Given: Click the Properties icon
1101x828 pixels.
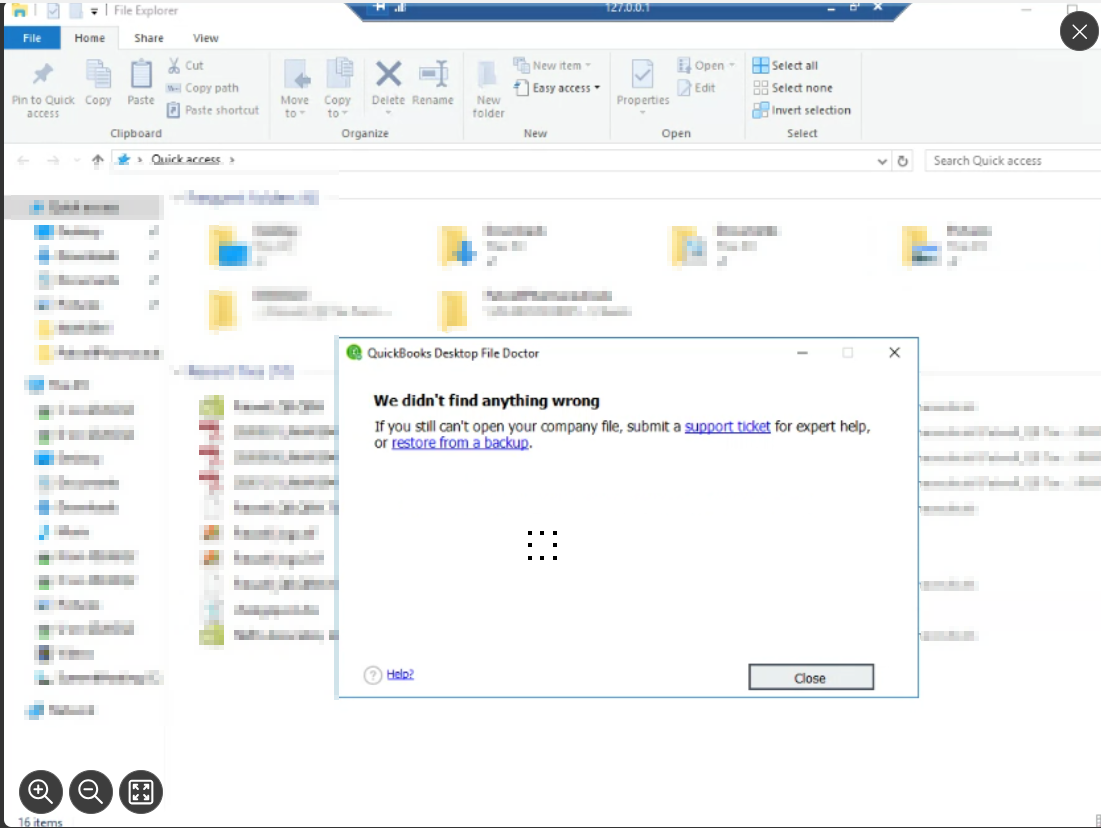Looking at the screenshot, I should [x=642, y=74].
